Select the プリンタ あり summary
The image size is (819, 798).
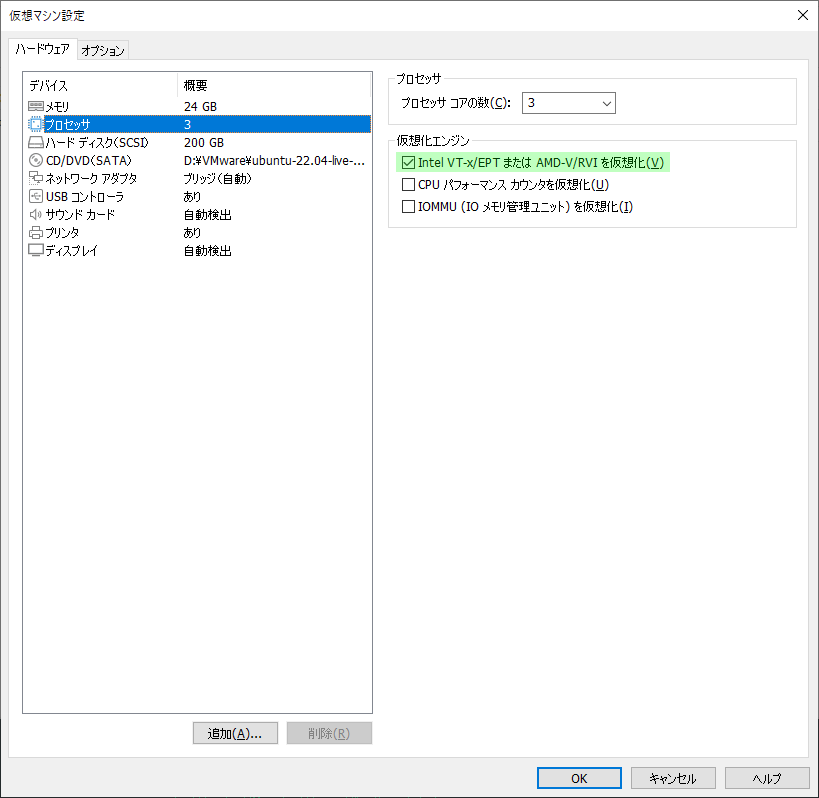(192, 232)
